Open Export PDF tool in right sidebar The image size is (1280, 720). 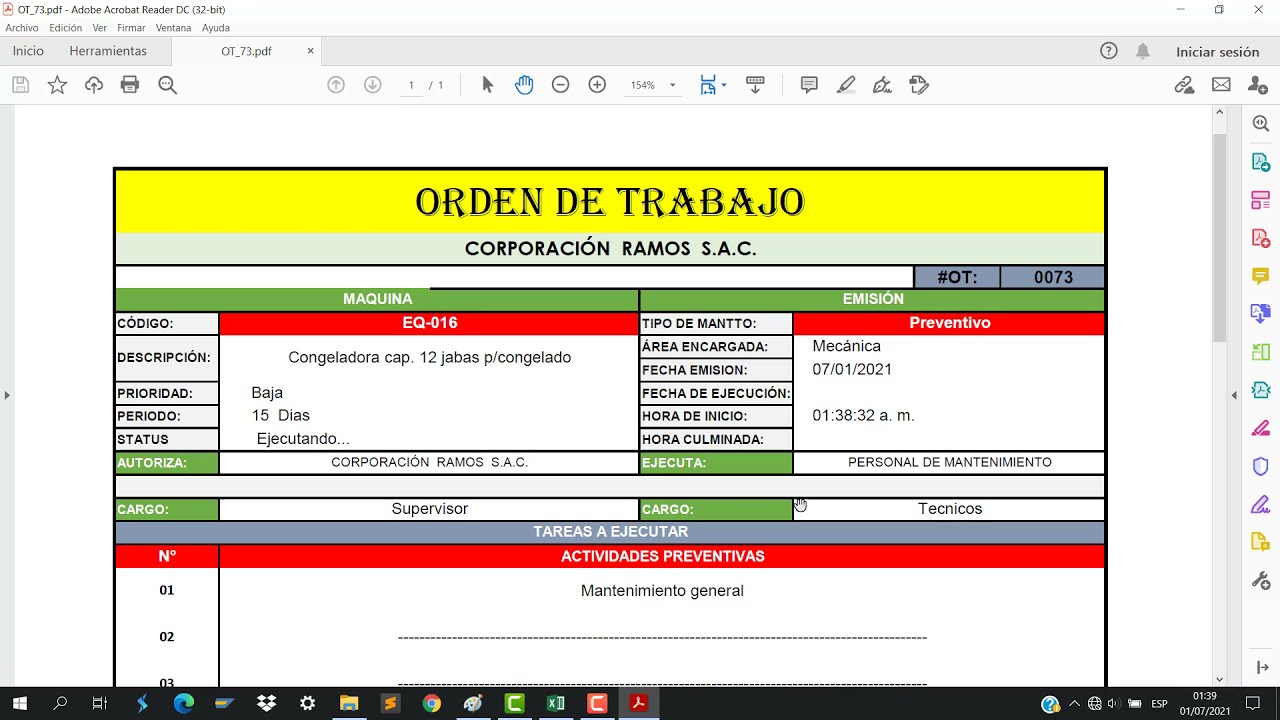[x=1260, y=162]
